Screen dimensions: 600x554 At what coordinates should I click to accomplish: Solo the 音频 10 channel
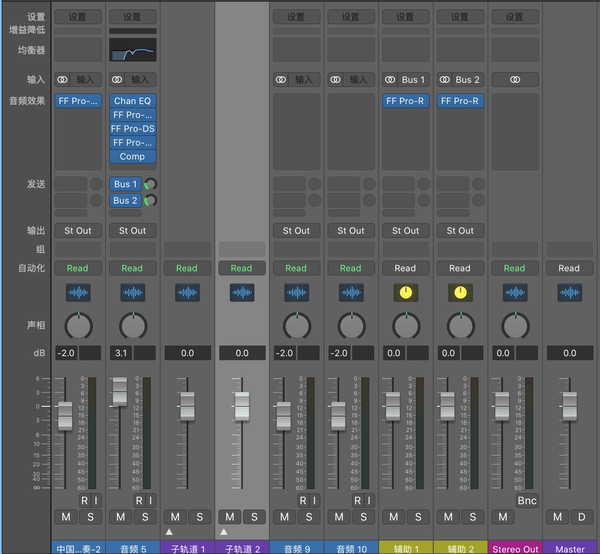tap(363, 516)
